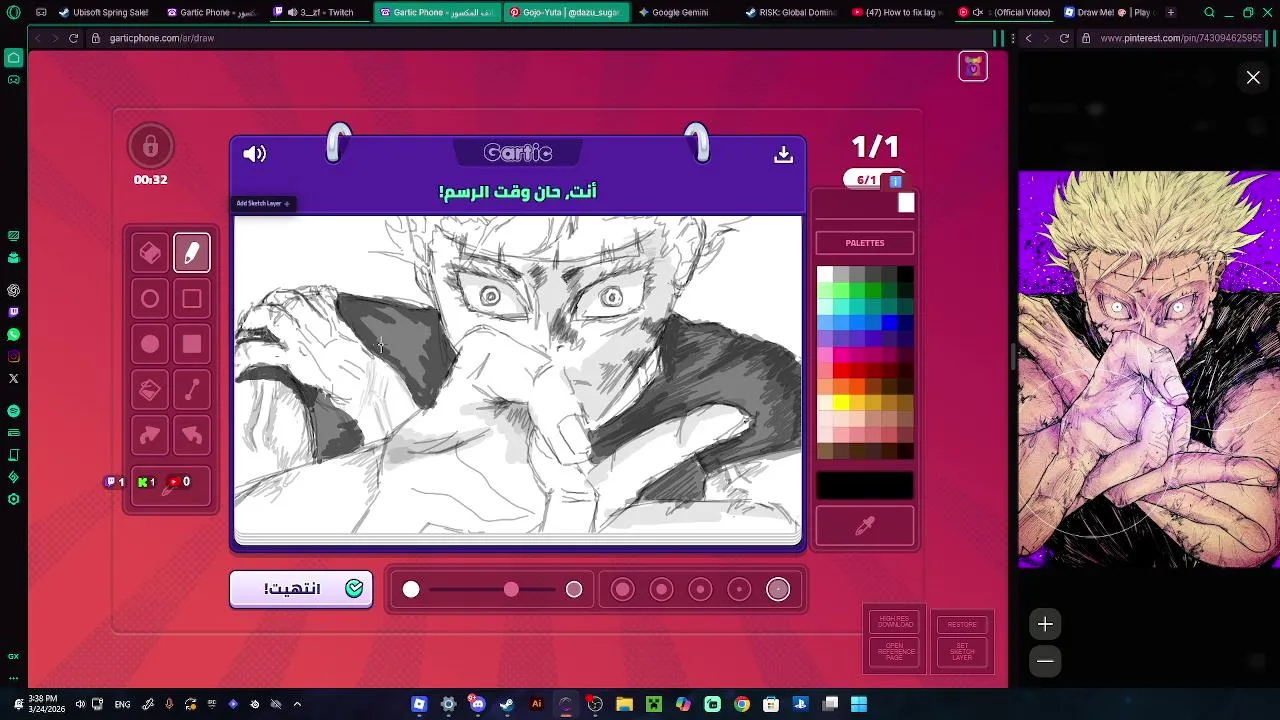
Task: Open WhatsApp icon in browser sidebar
Action: 13,334
